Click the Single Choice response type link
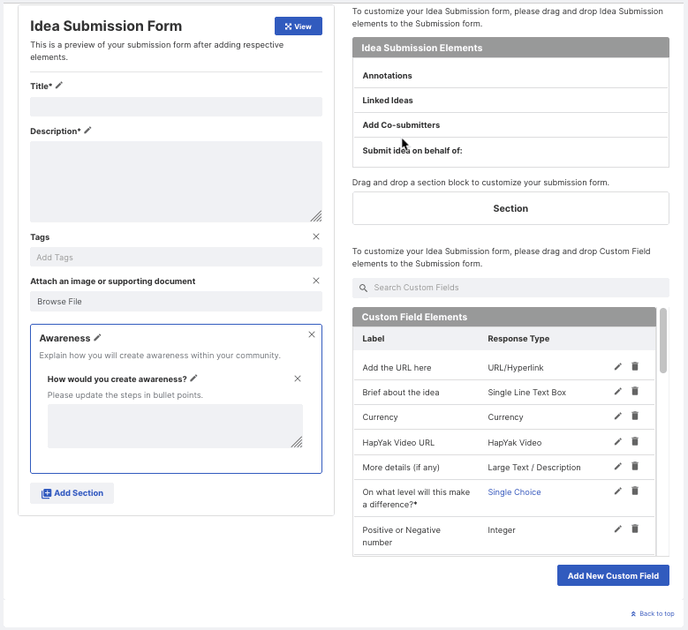This screenshot has width=688, height=630. 514,492
